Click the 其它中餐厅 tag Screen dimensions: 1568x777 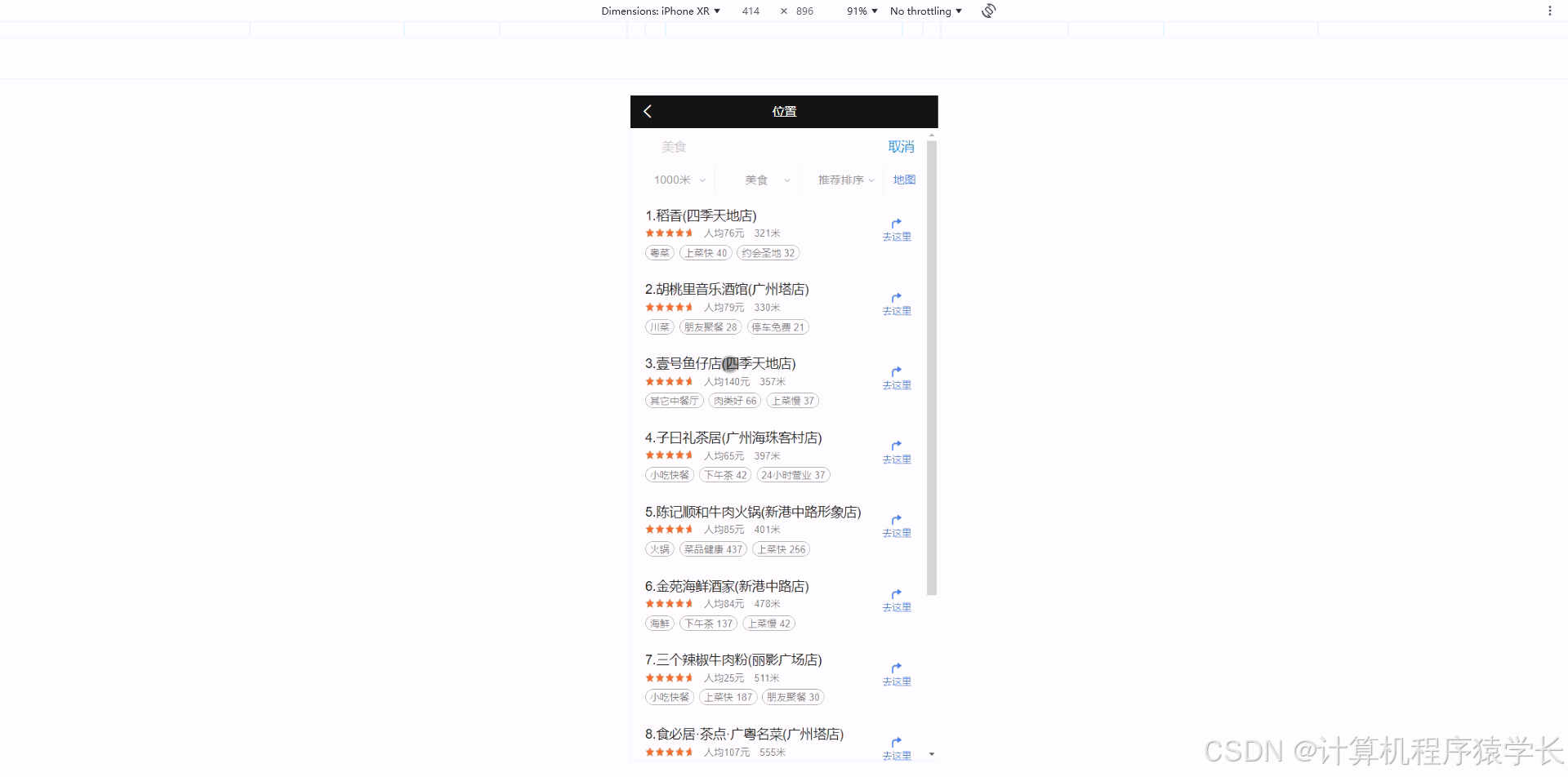click(x=675, y=401)
